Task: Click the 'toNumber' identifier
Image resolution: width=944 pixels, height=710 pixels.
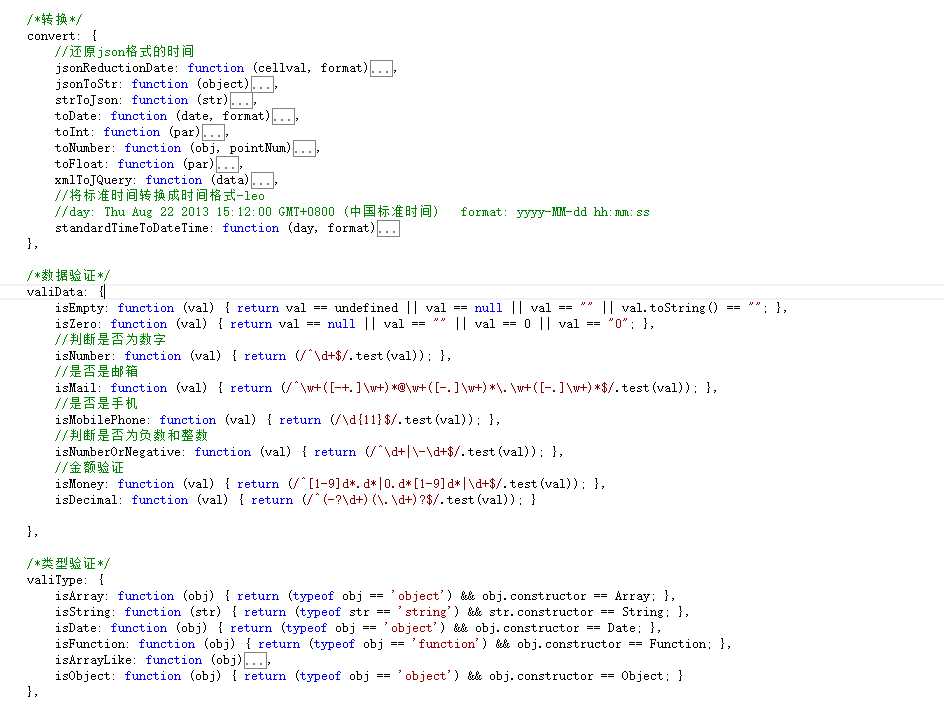Action: pos(82,148)
